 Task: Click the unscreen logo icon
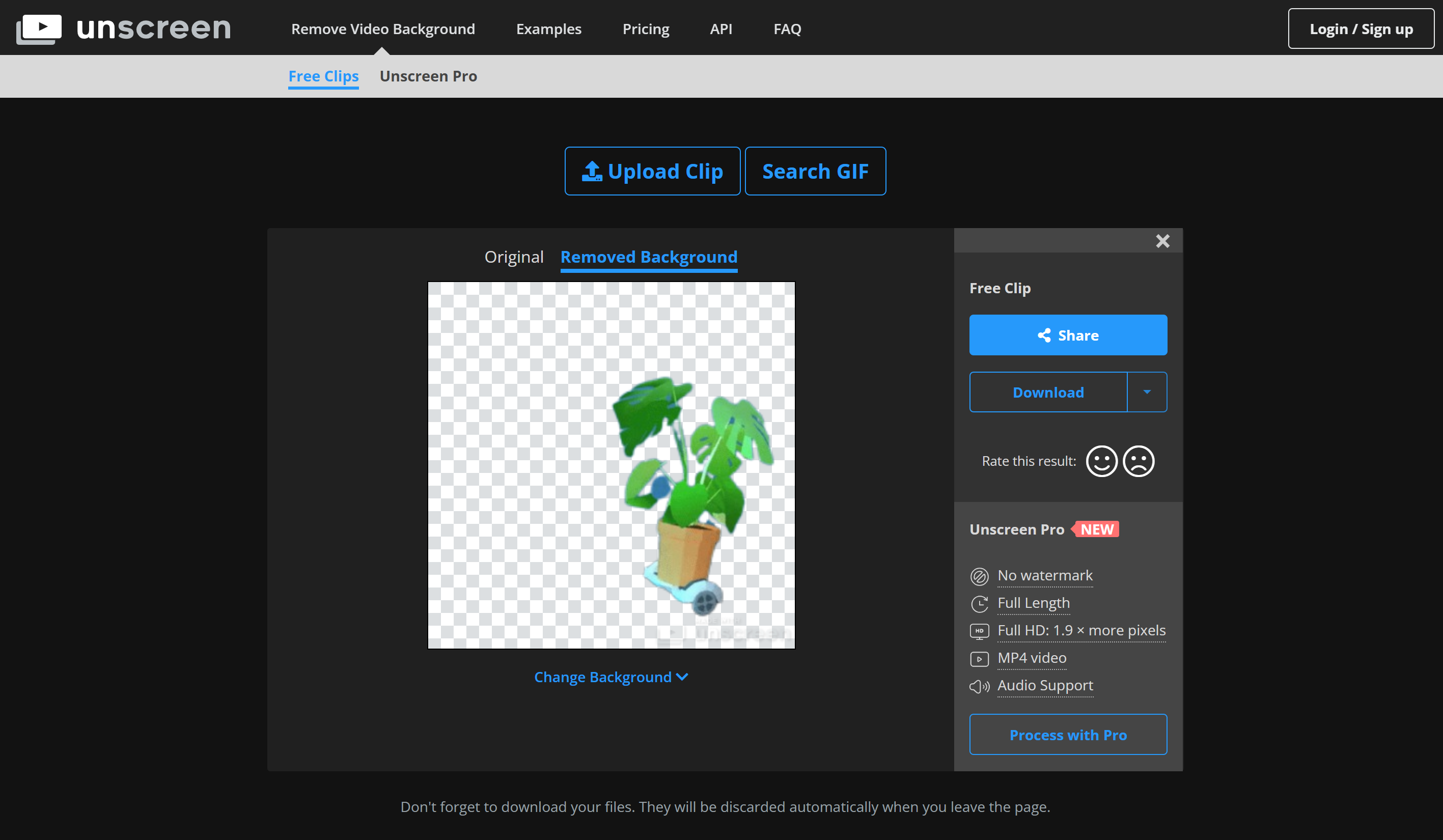point(39,28)
